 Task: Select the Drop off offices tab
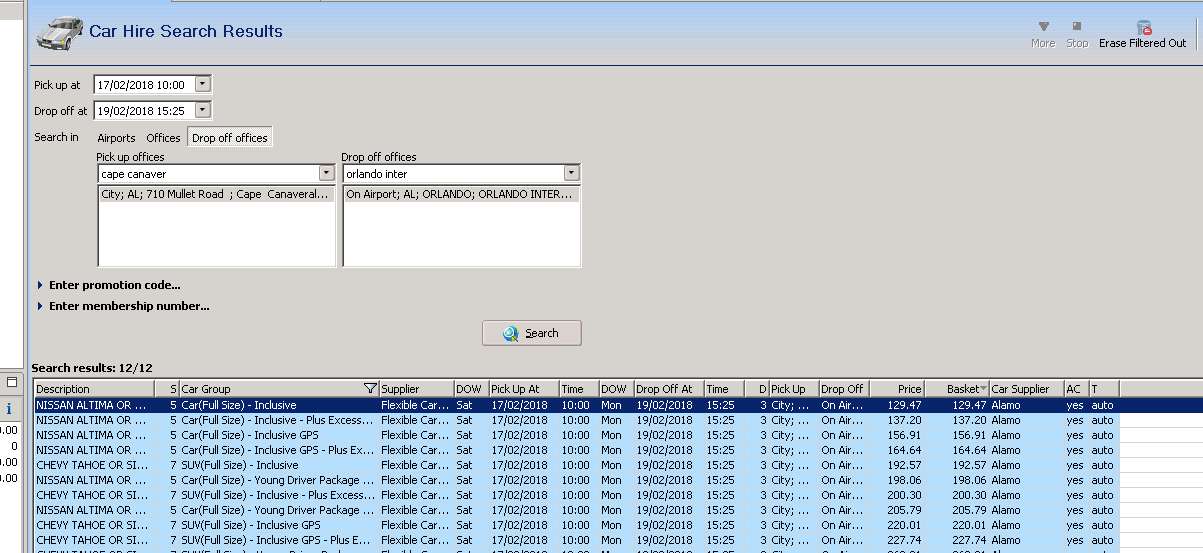230,138
